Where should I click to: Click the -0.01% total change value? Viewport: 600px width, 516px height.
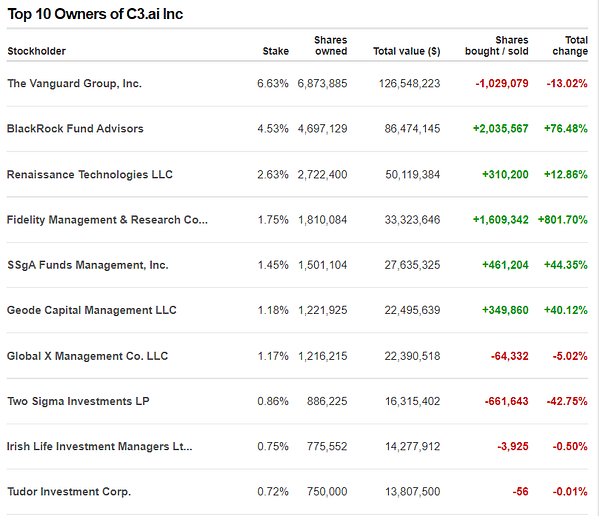click(x=570, y=492)
